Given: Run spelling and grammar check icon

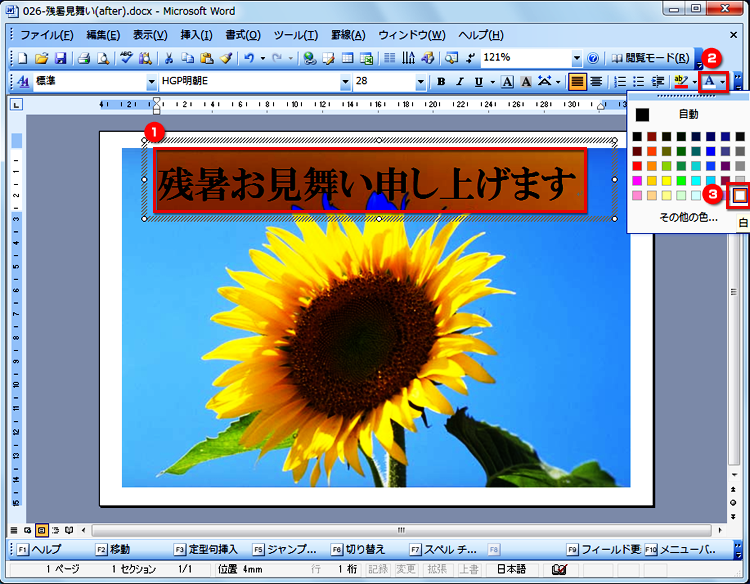Looking at the screenshot, I should (126, 58).
